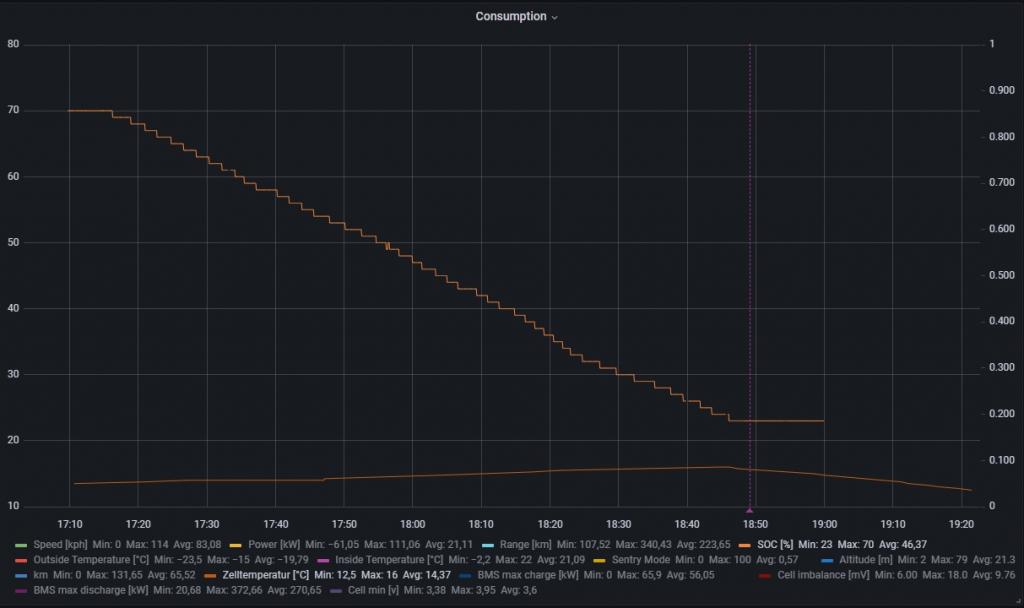This screenshot has width=1024, height=608.
Task: Click the 17:10 time axis label
Action: click(x=70, y=524)
